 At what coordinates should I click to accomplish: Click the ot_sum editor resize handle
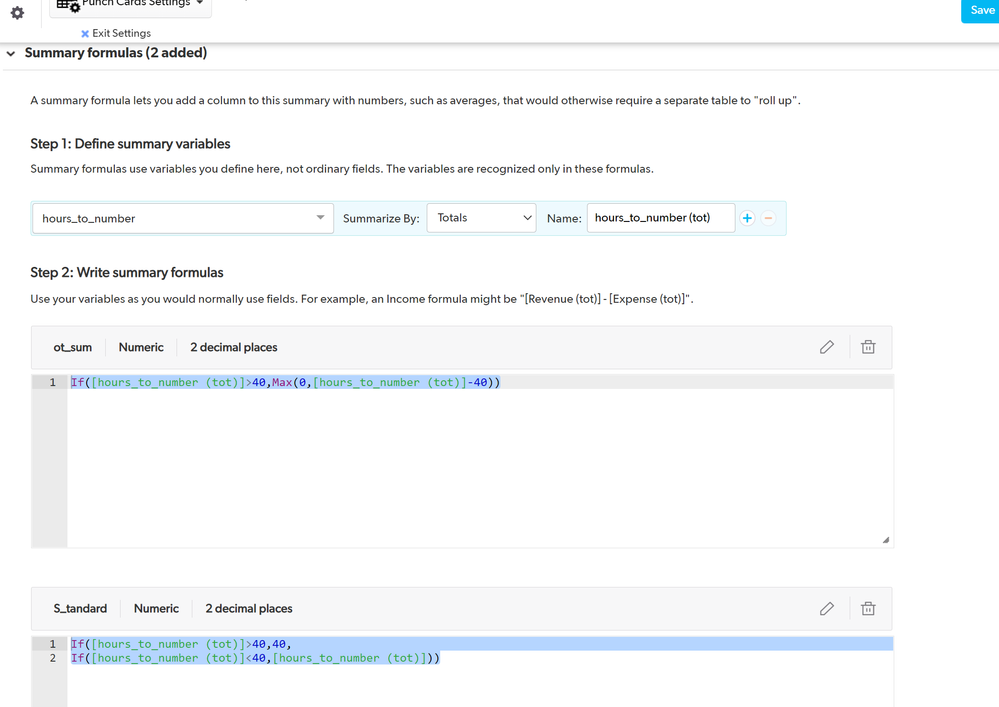click(x=886, y=540)
